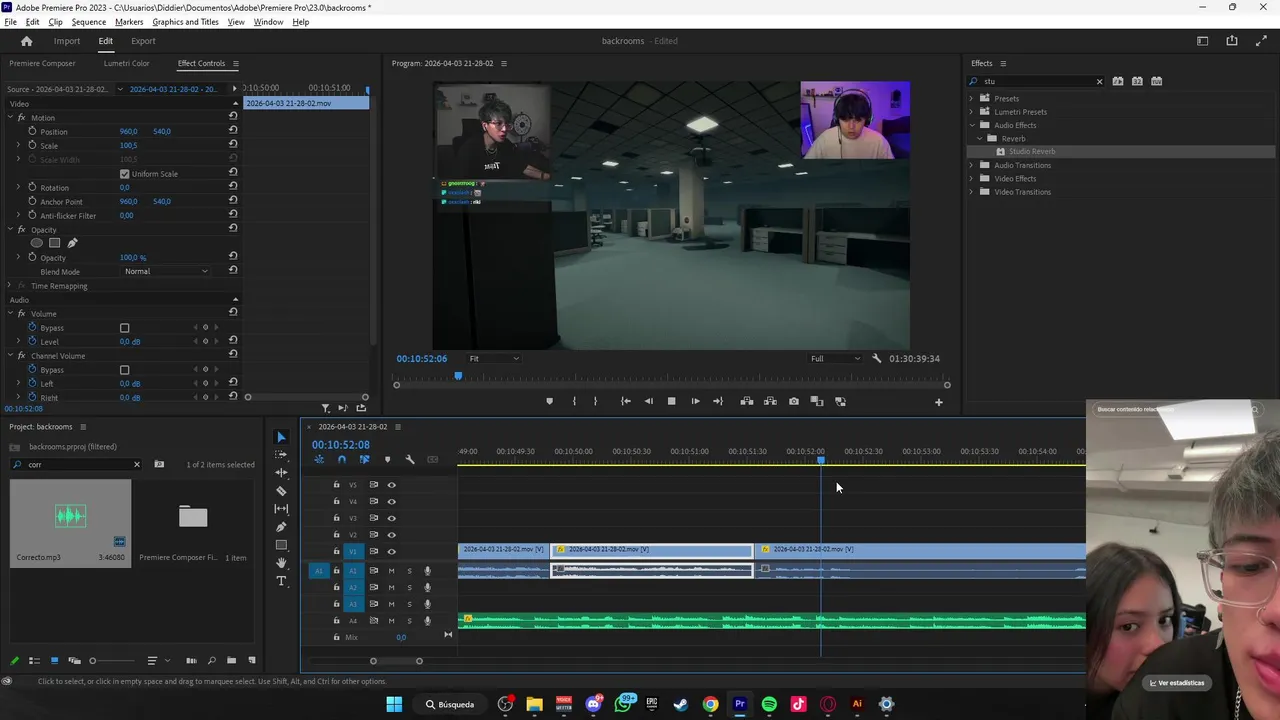Open the Fit zoom level dropdown

pyautogui.click(x=494, y=358)
